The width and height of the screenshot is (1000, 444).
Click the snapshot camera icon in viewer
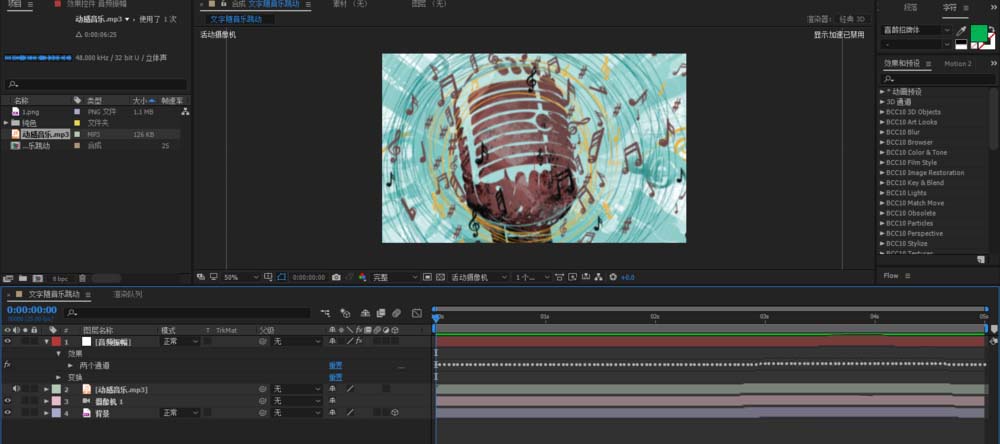pyautogui.click(x=336, y=277)
